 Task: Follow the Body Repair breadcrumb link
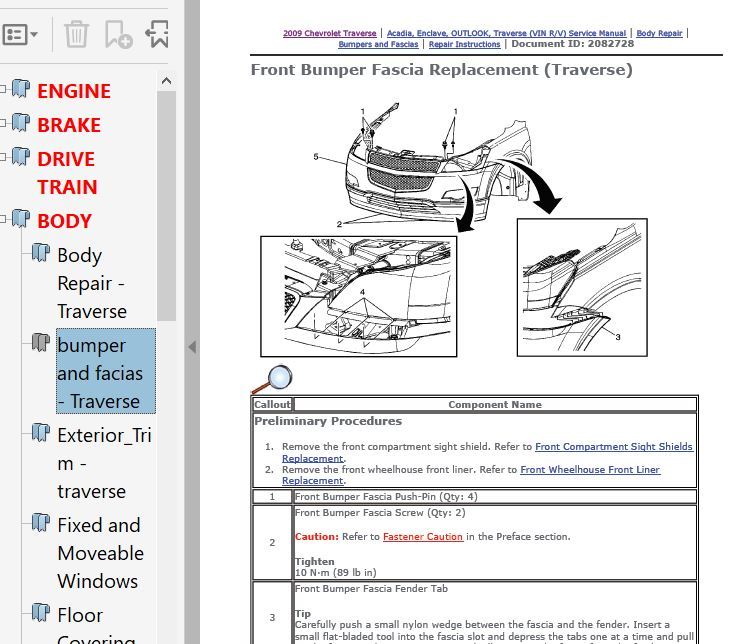(659, 33)
